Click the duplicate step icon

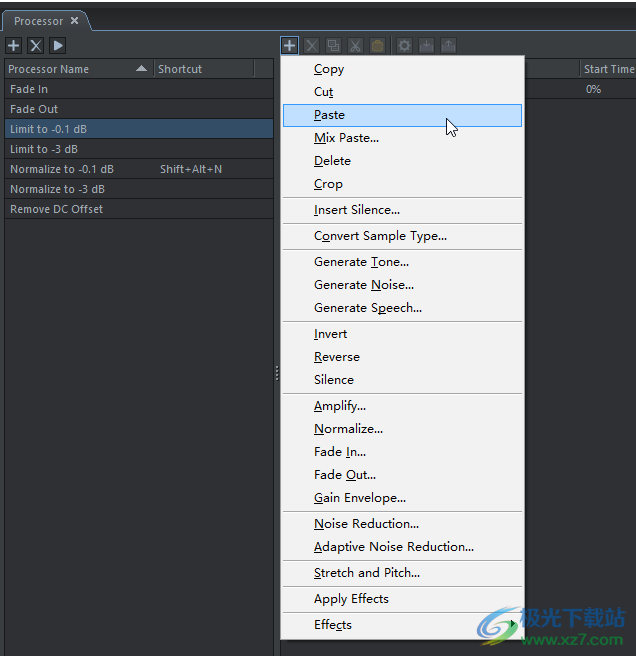[333, 45]
